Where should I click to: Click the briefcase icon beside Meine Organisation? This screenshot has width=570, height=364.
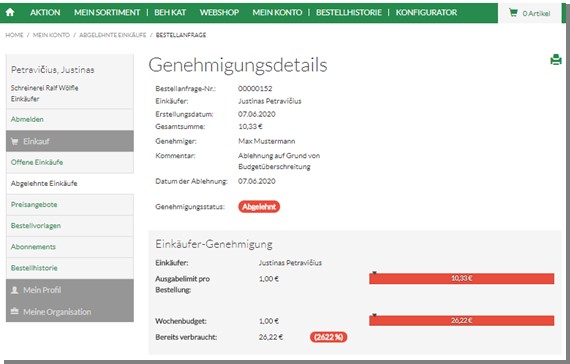(x=15, y=311)
